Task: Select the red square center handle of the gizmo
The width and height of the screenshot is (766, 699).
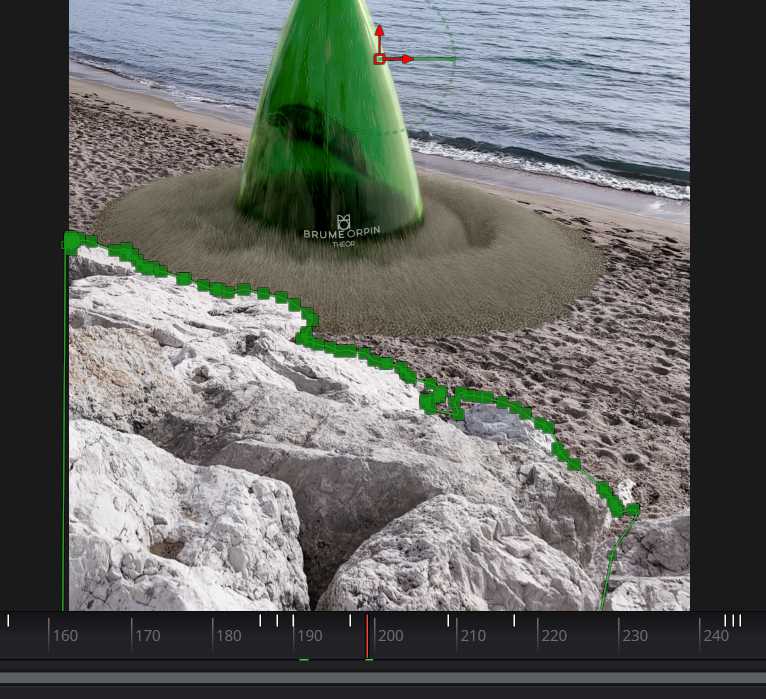Action: [379, 60]
